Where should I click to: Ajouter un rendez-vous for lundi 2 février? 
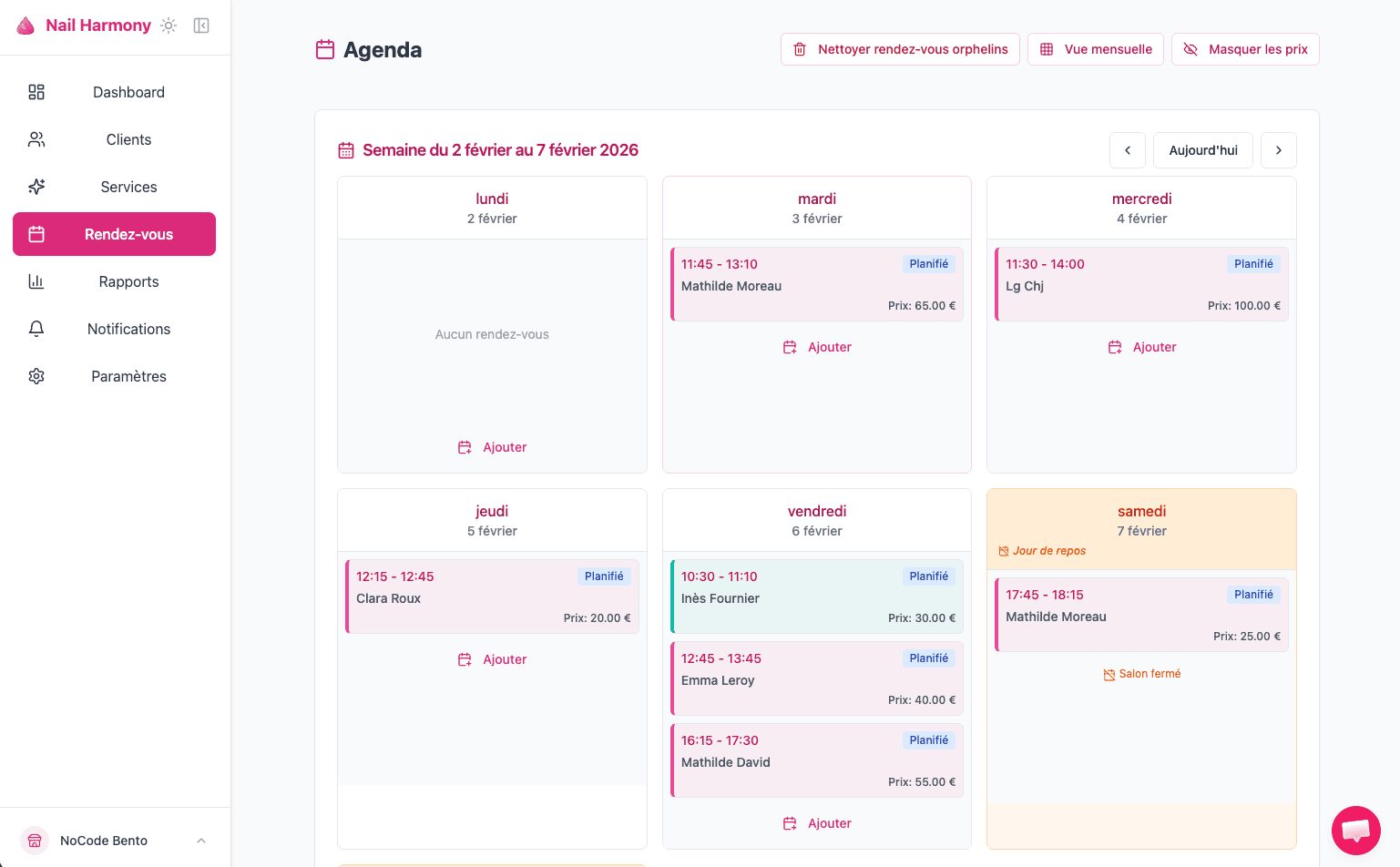coord(492,447)
